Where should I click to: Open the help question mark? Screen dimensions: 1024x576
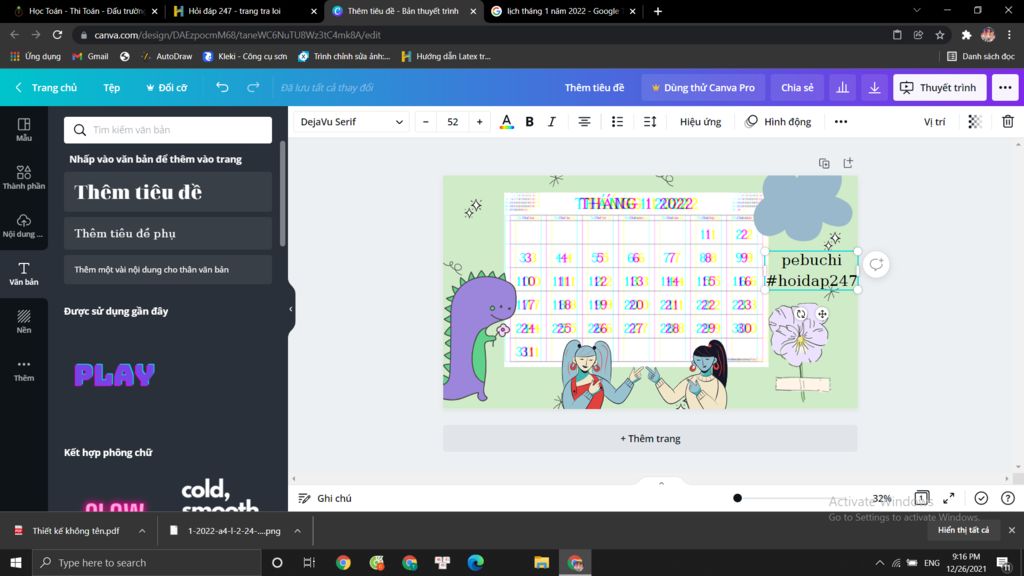click(1008, 498)
